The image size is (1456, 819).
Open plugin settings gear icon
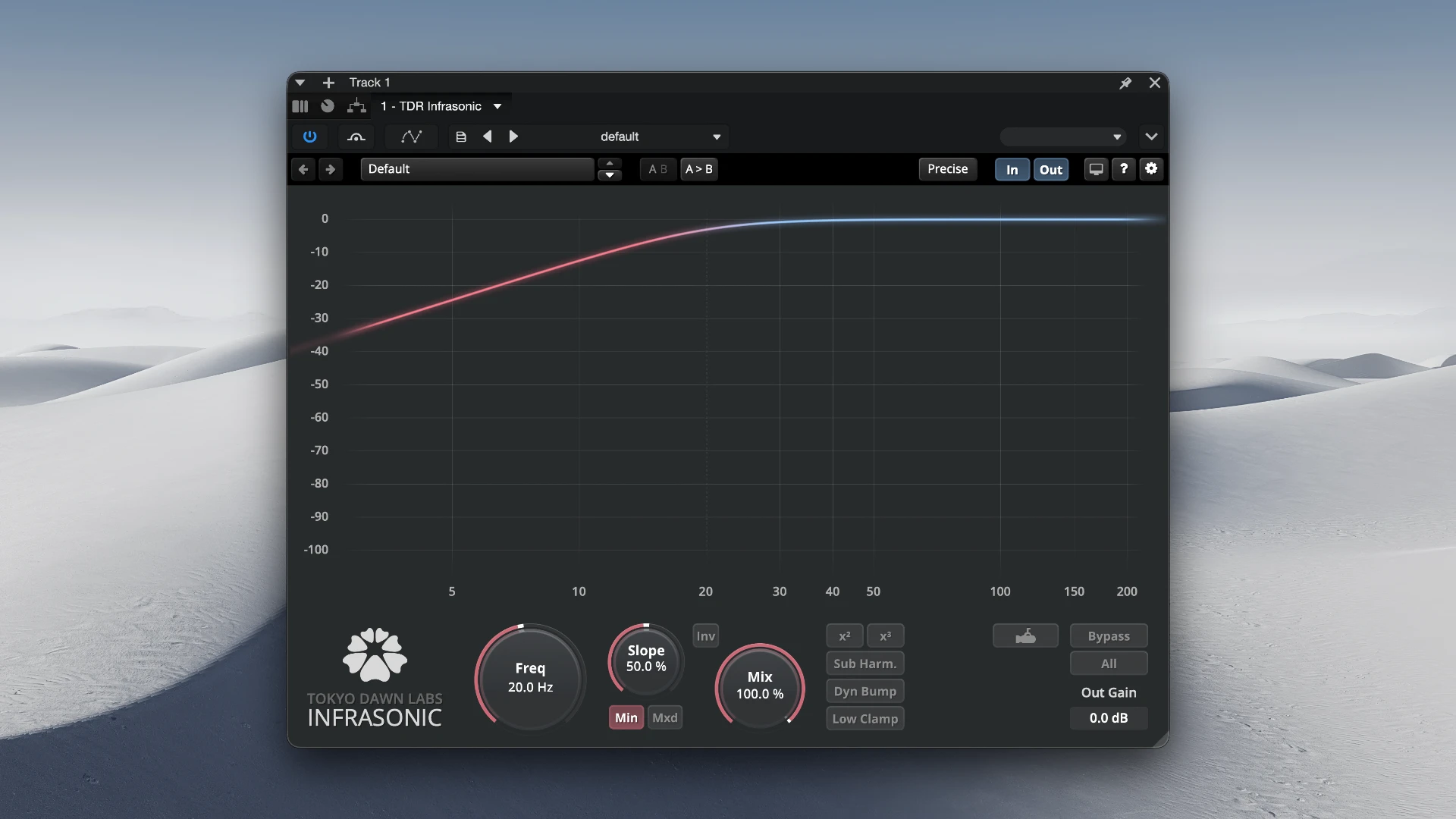(1151, 169)
